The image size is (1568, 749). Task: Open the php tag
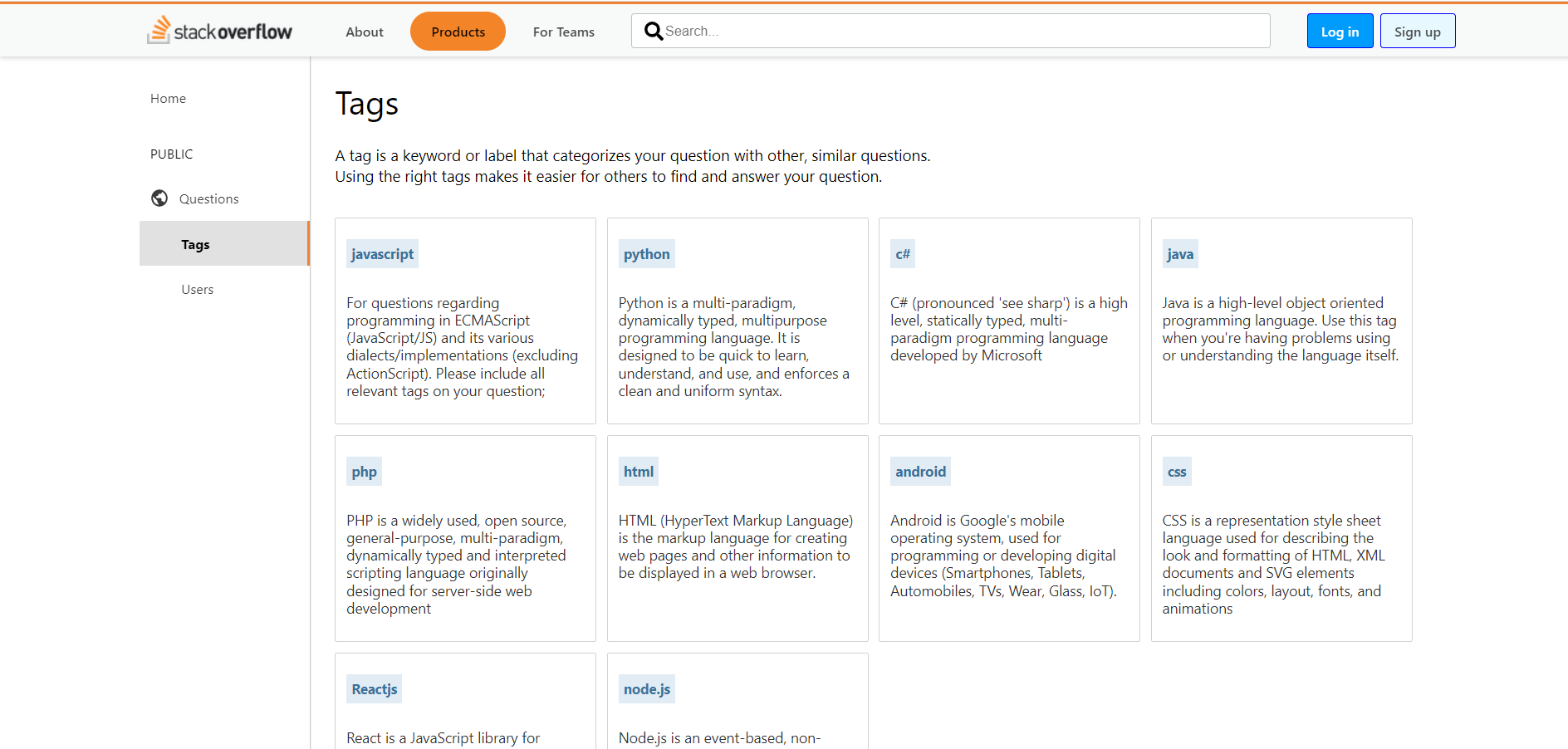click(364, 472)
